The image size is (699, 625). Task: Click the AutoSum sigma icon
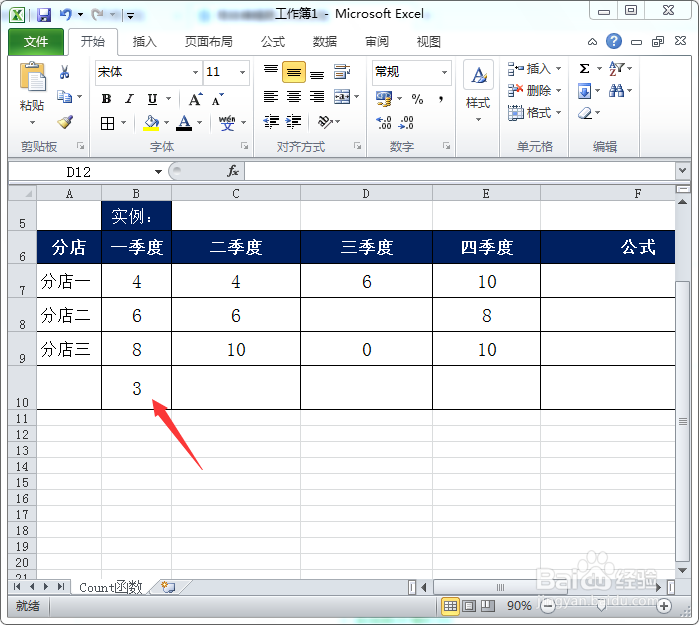[x=584, y=69]
